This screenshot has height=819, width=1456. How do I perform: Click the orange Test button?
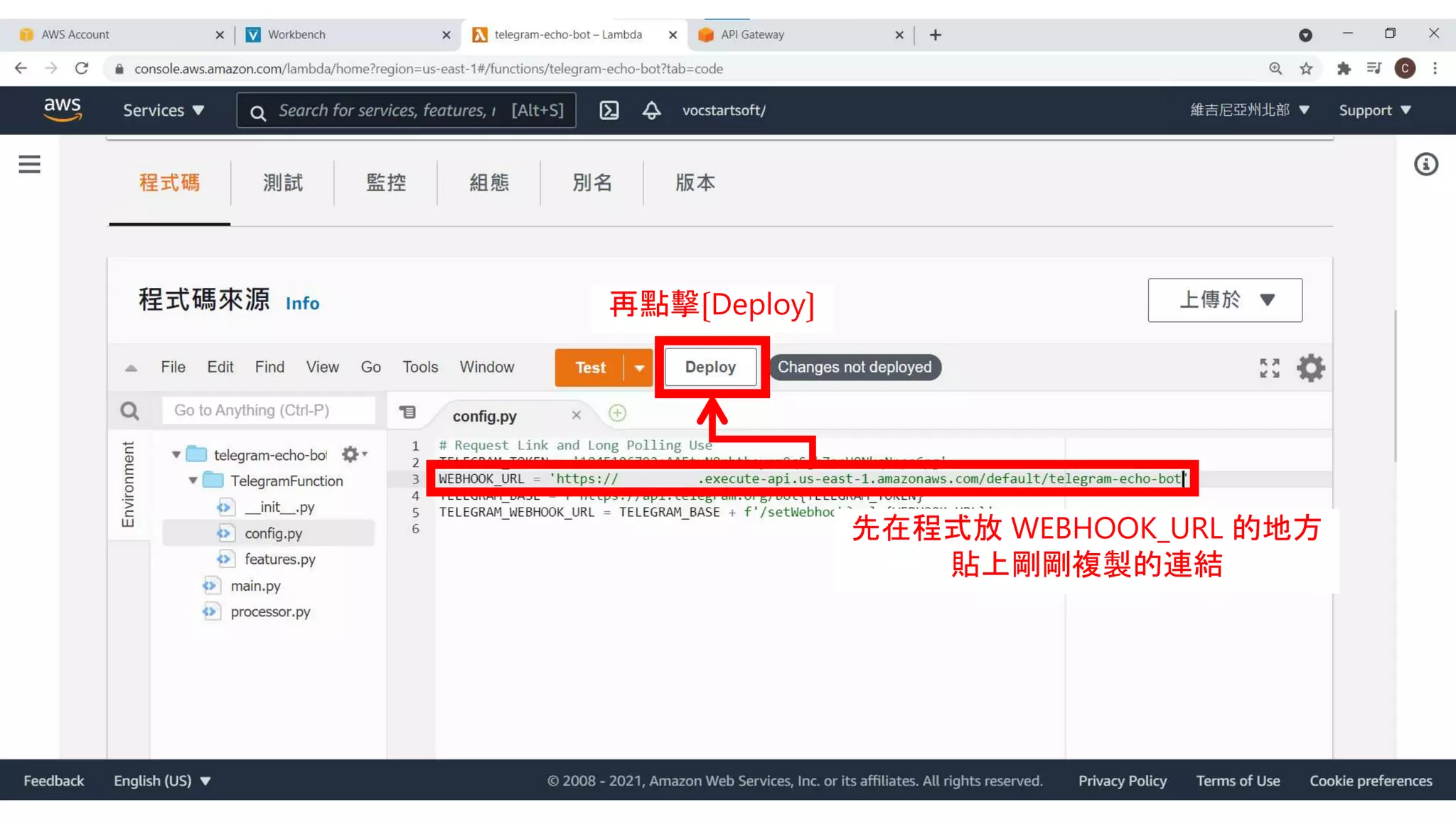(589, 368)
